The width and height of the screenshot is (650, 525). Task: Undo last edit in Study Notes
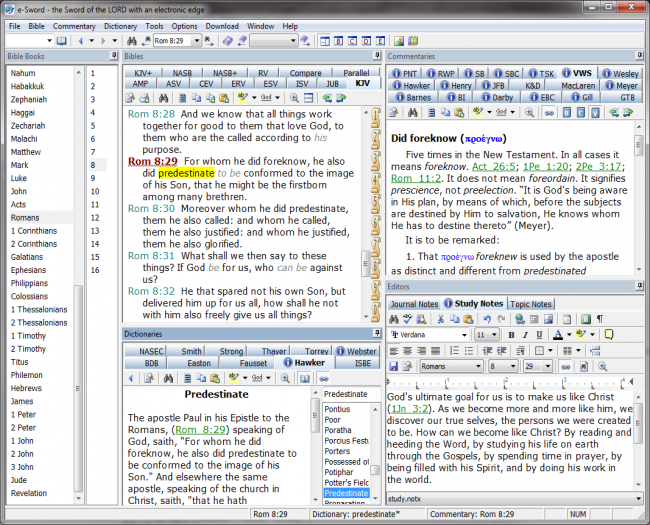coord(487,319)
